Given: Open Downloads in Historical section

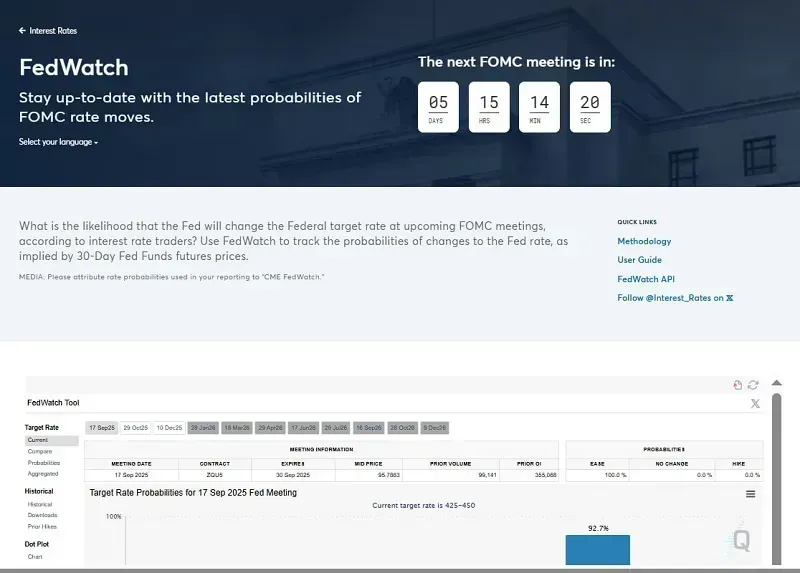Looking at the screenshot, I should pyautogui.click(x=43, y=515).
